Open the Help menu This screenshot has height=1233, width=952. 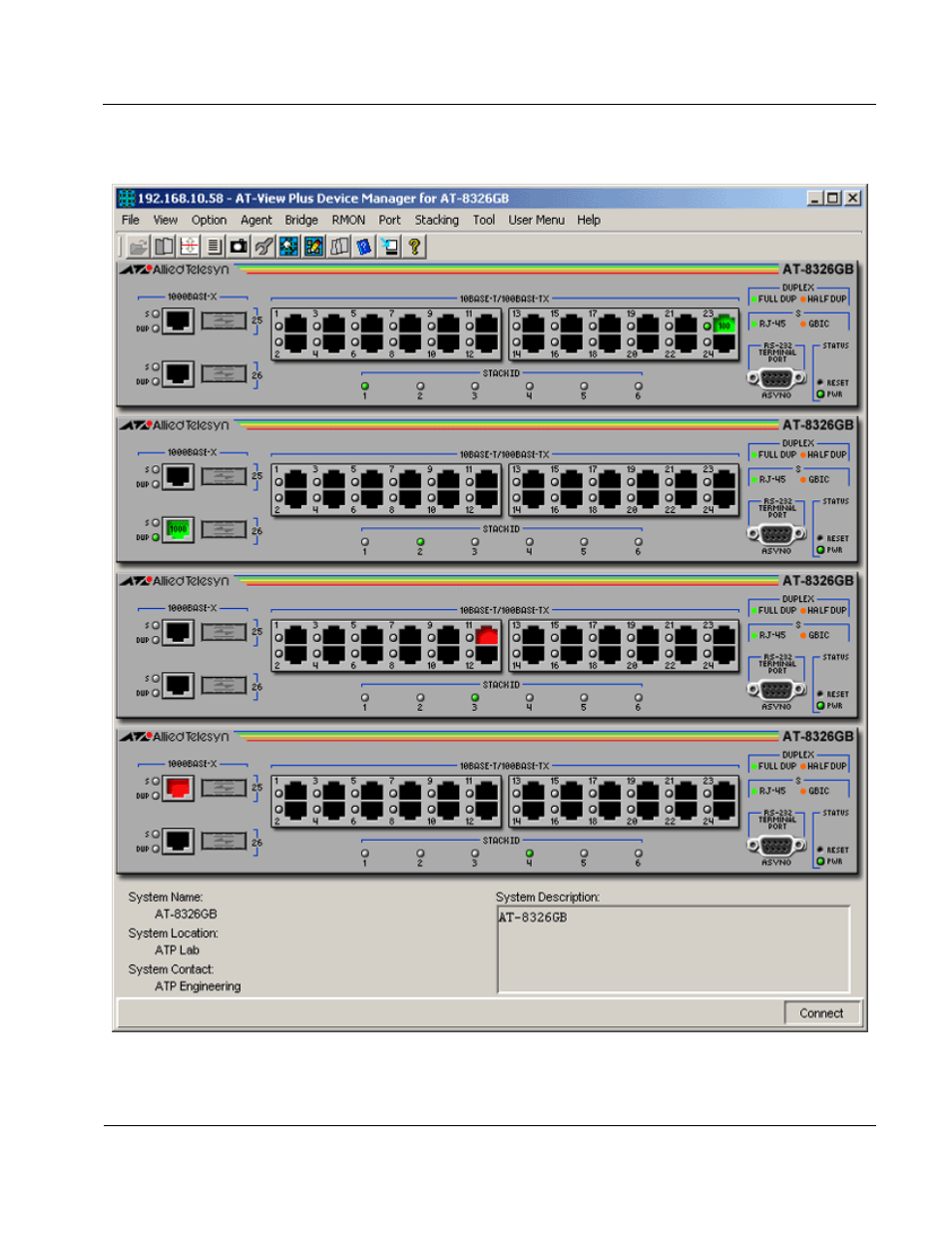point(589,220)
